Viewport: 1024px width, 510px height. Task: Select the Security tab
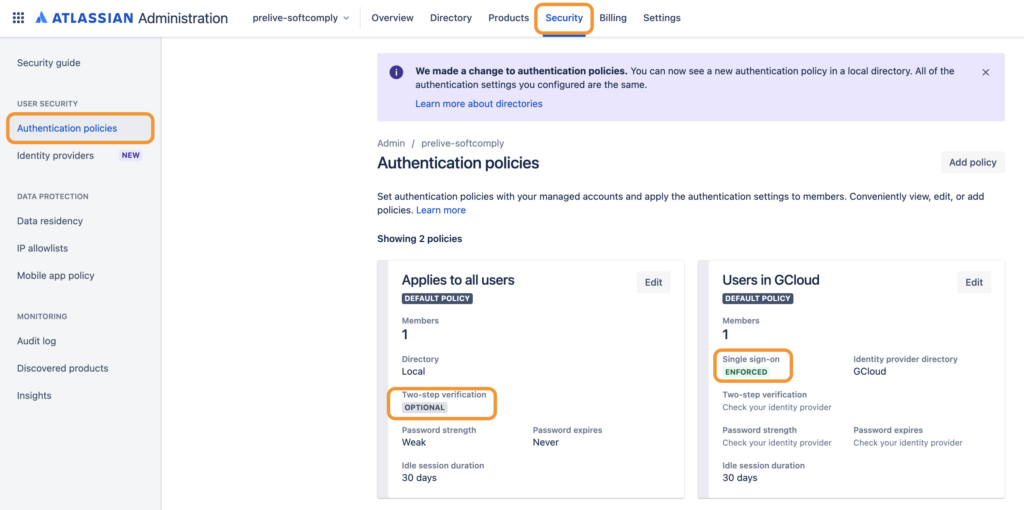pyautogui.click(x=564, y=18)
